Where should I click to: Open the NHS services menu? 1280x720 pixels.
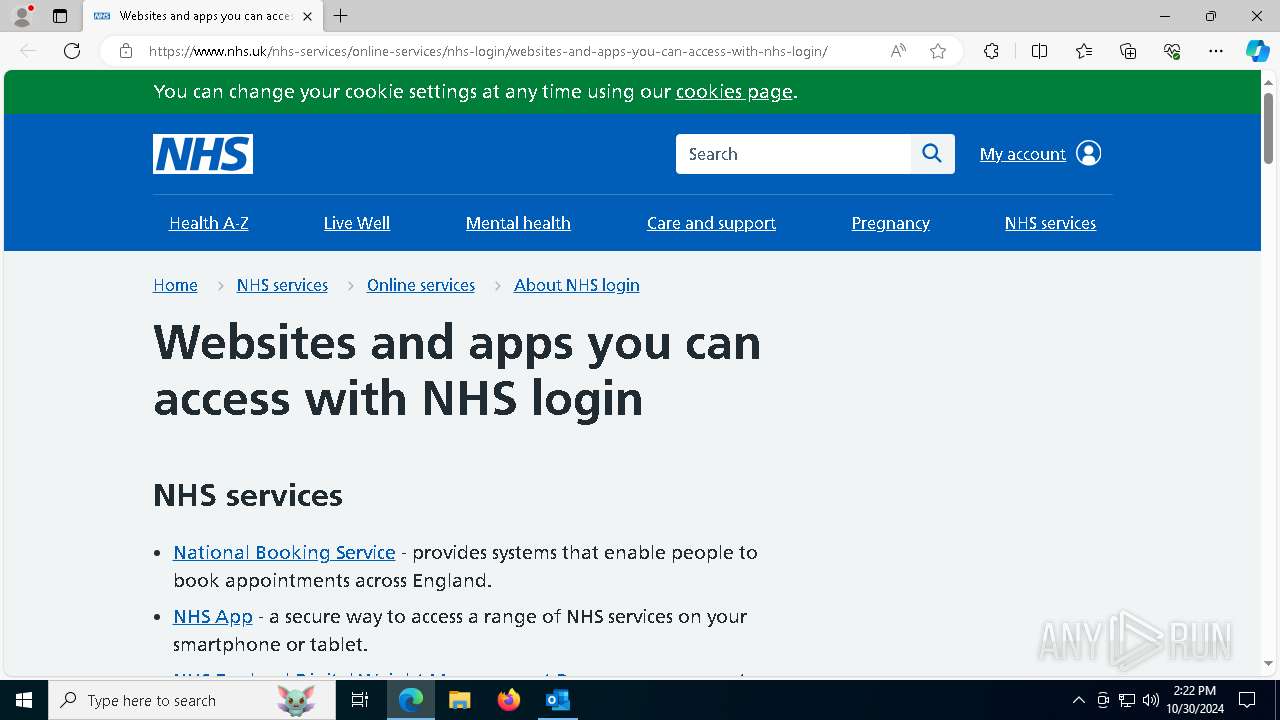click(1050, 223)
